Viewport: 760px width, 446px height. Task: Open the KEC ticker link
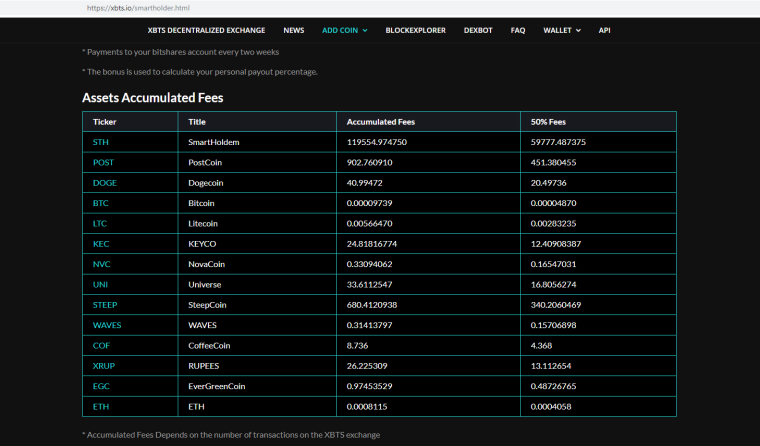(101, 244)
